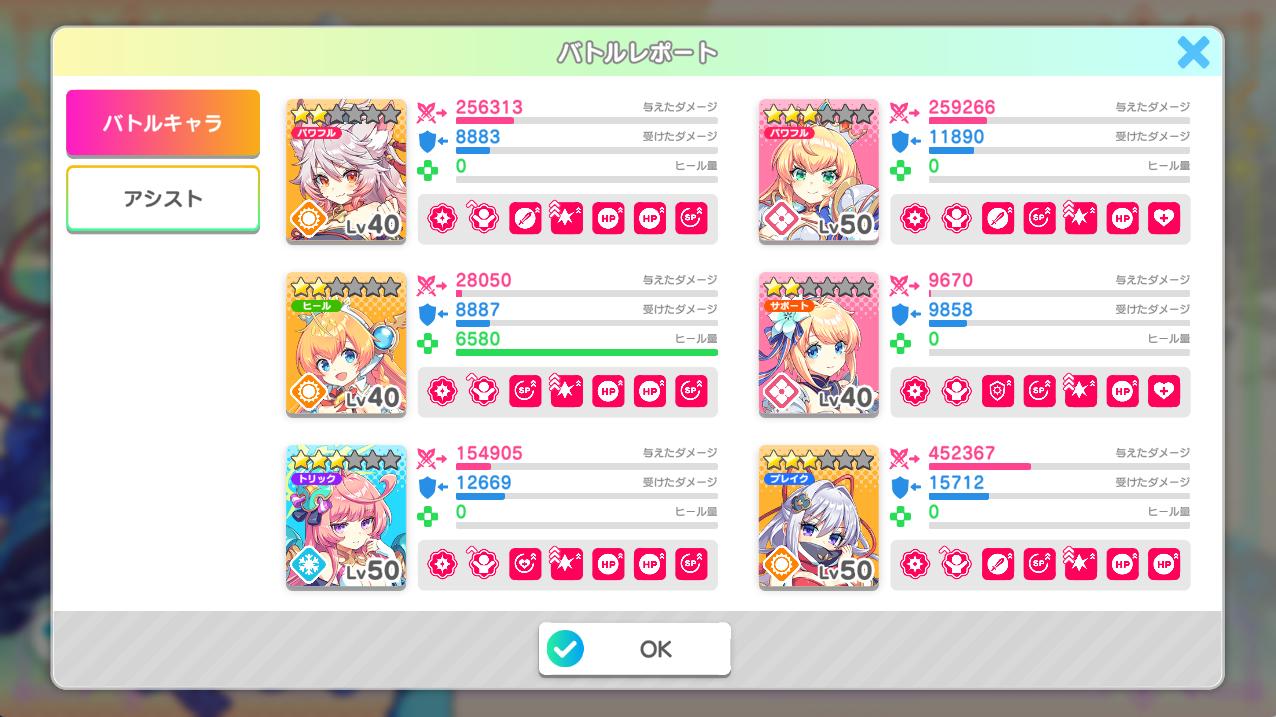Confirm with the OK button
Image resolution: width=1276 pixels, height=717 pixels.
(x=635, y=649)
